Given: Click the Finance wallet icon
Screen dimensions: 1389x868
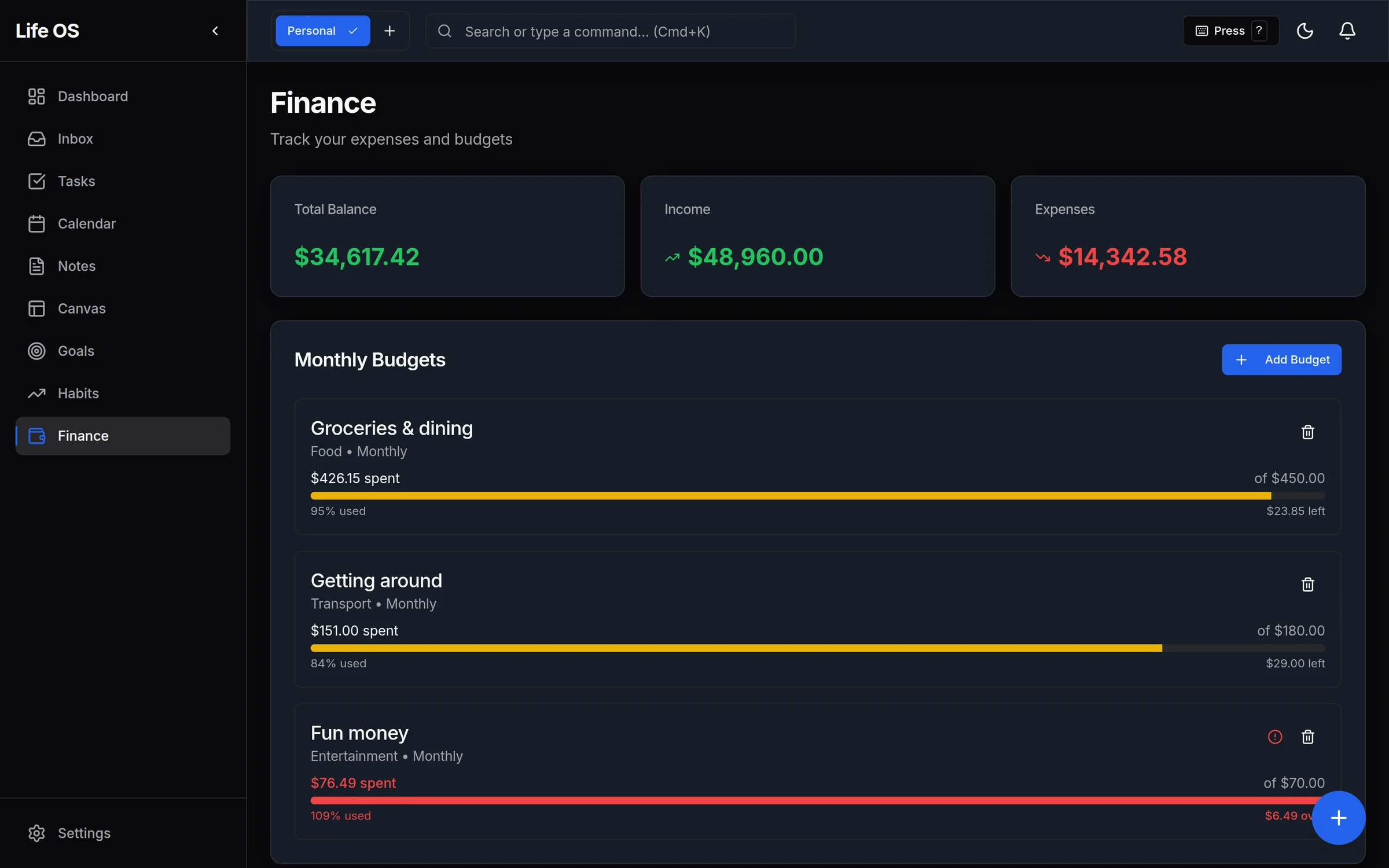Looking at the screenshot, I should 36,436.
